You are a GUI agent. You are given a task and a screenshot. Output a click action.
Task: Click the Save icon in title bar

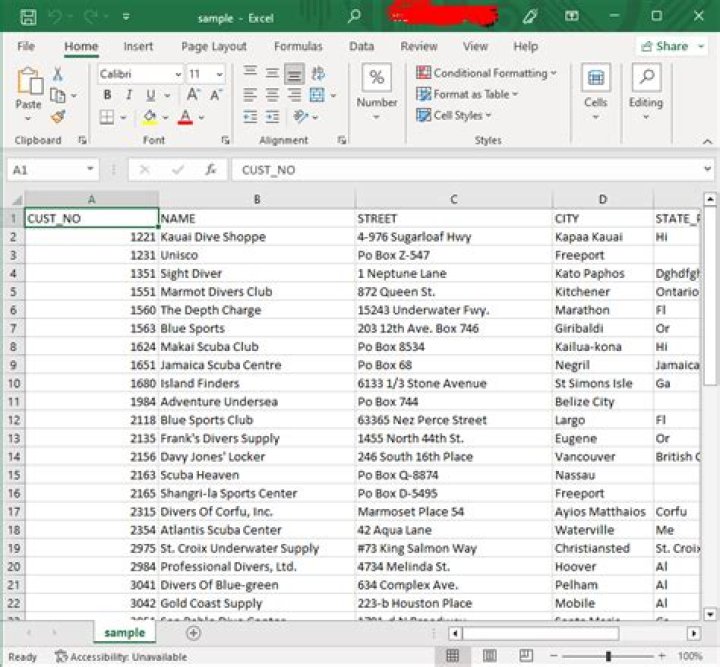tap(28, 16)
